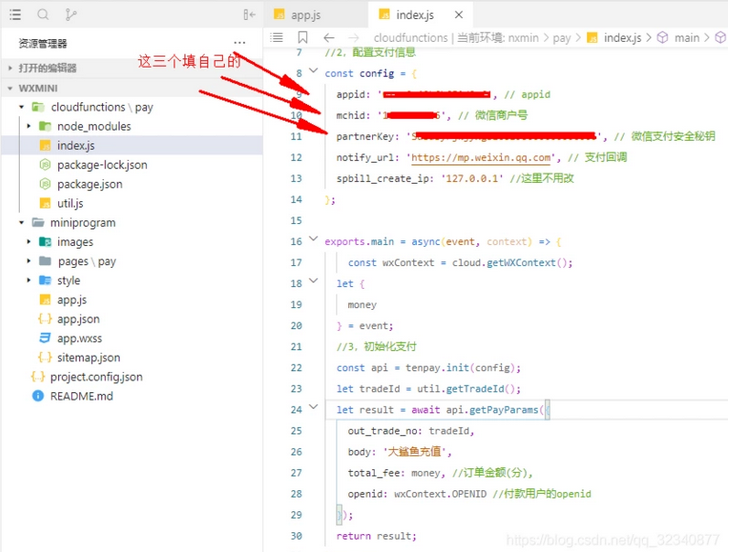Screen dimensions: 735x552
Task: Click 'wxContext.OPENID' on line 28
Action: pos(440,494)
